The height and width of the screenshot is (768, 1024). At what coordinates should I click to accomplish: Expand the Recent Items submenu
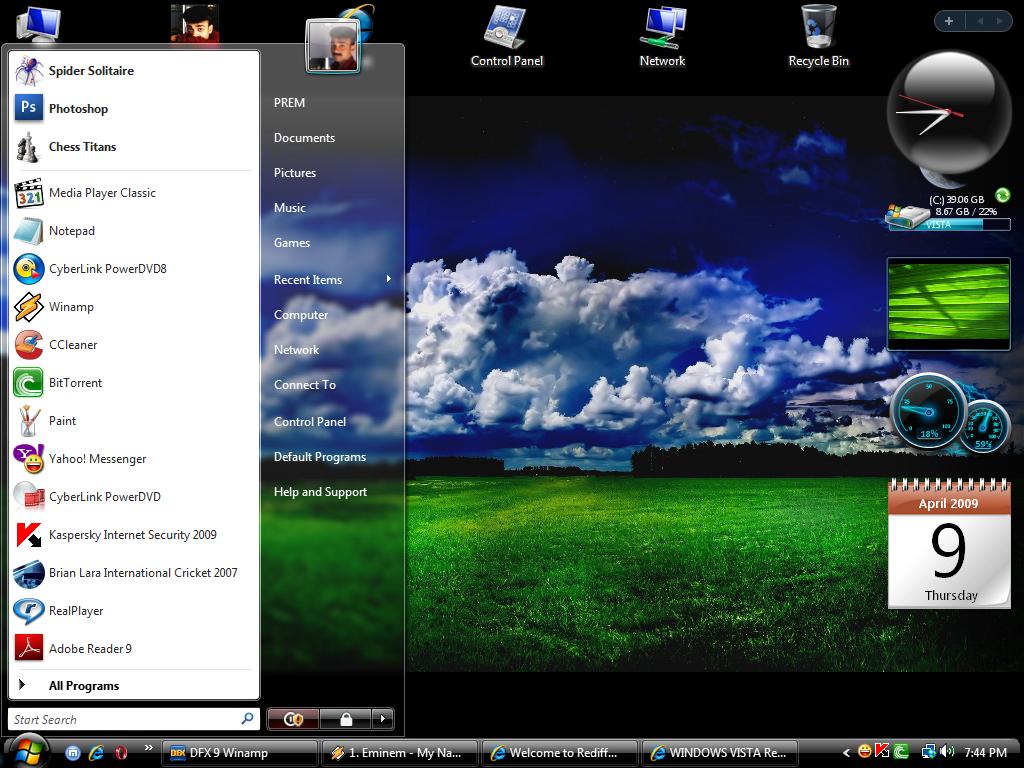(x=332, y=280)
